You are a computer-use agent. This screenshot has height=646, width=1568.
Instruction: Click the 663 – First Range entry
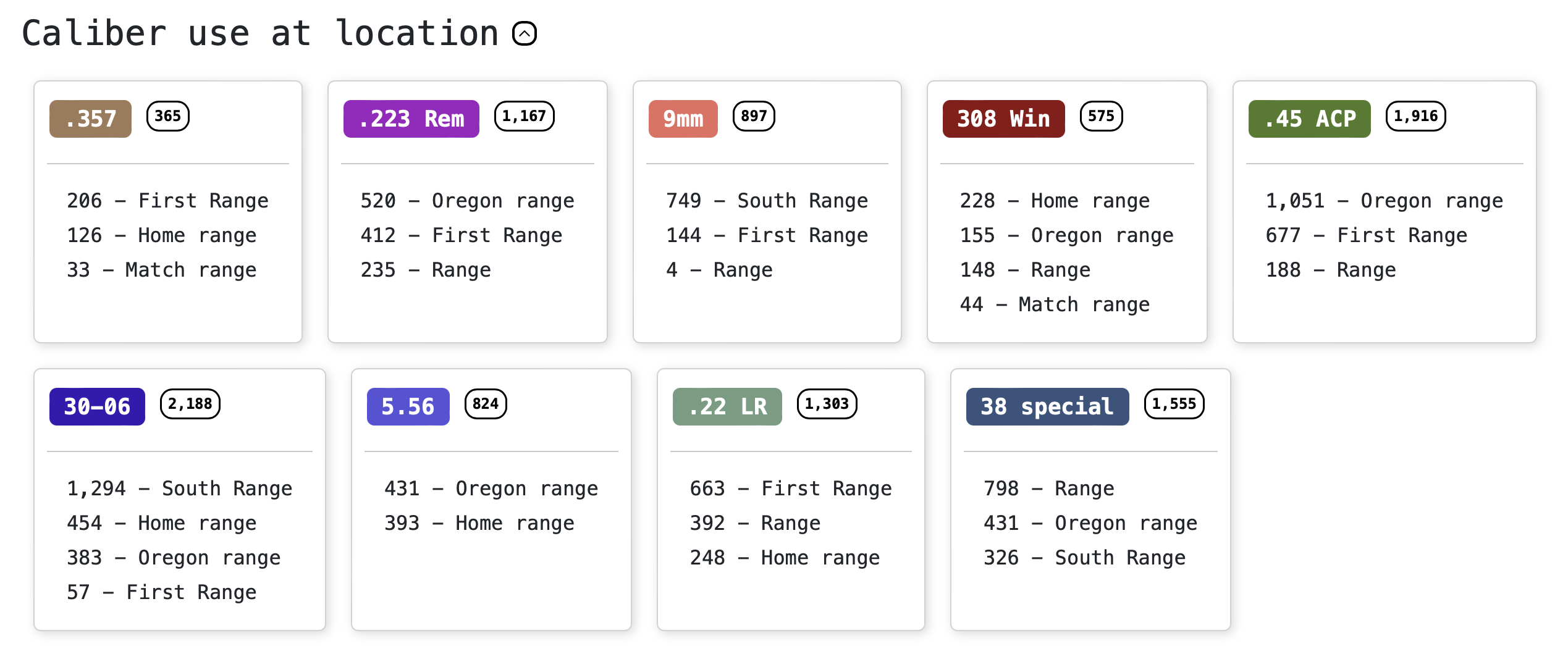click(791, 489)
